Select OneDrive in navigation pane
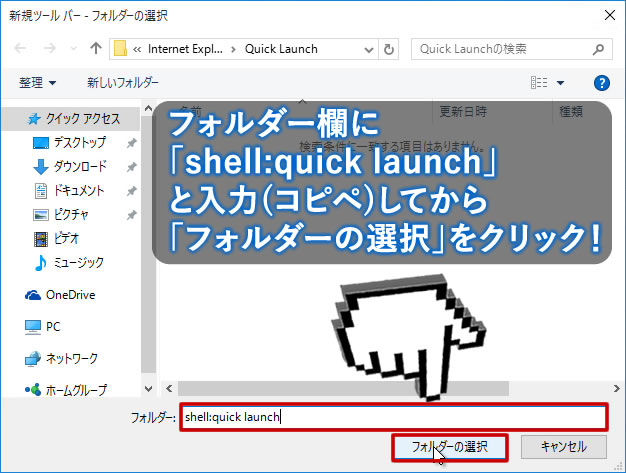 [x=60, y=295]
